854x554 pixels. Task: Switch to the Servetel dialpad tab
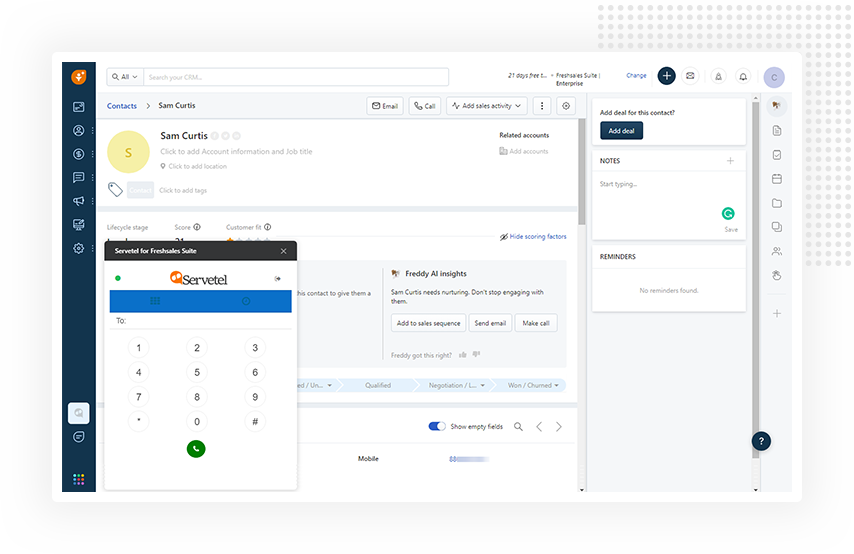(155, 301)
